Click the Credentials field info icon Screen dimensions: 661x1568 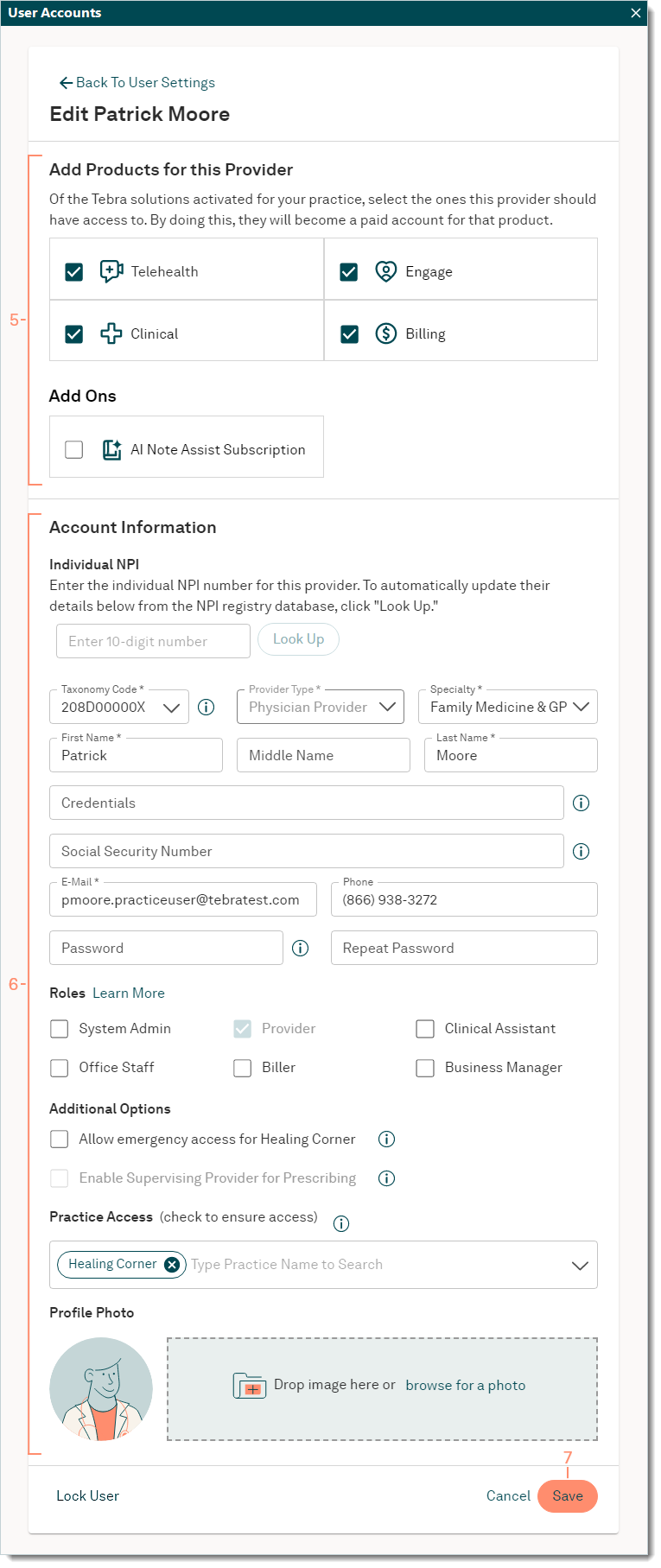[x=582, y=803]
